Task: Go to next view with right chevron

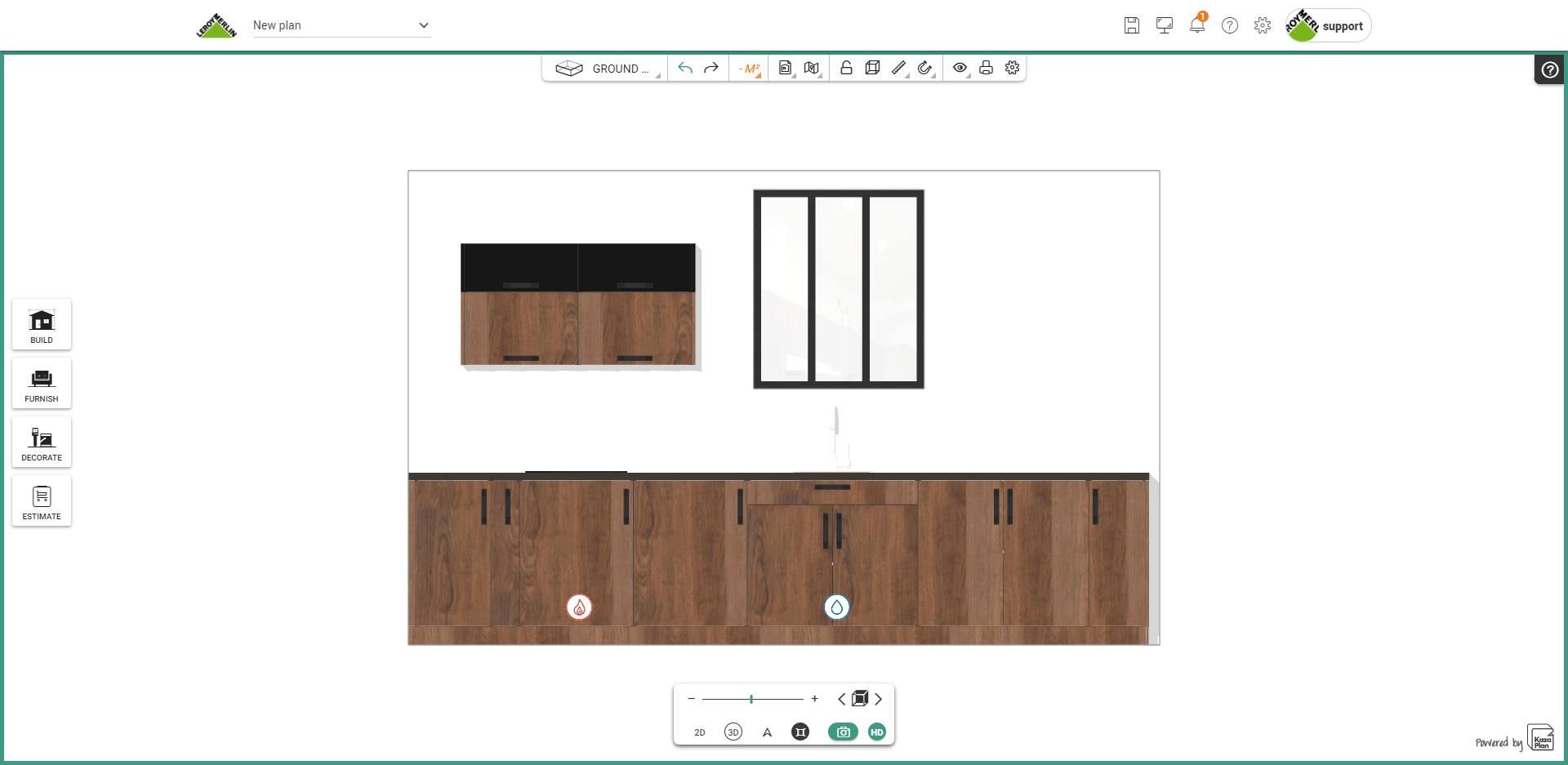Action: (x=878, y=699)
